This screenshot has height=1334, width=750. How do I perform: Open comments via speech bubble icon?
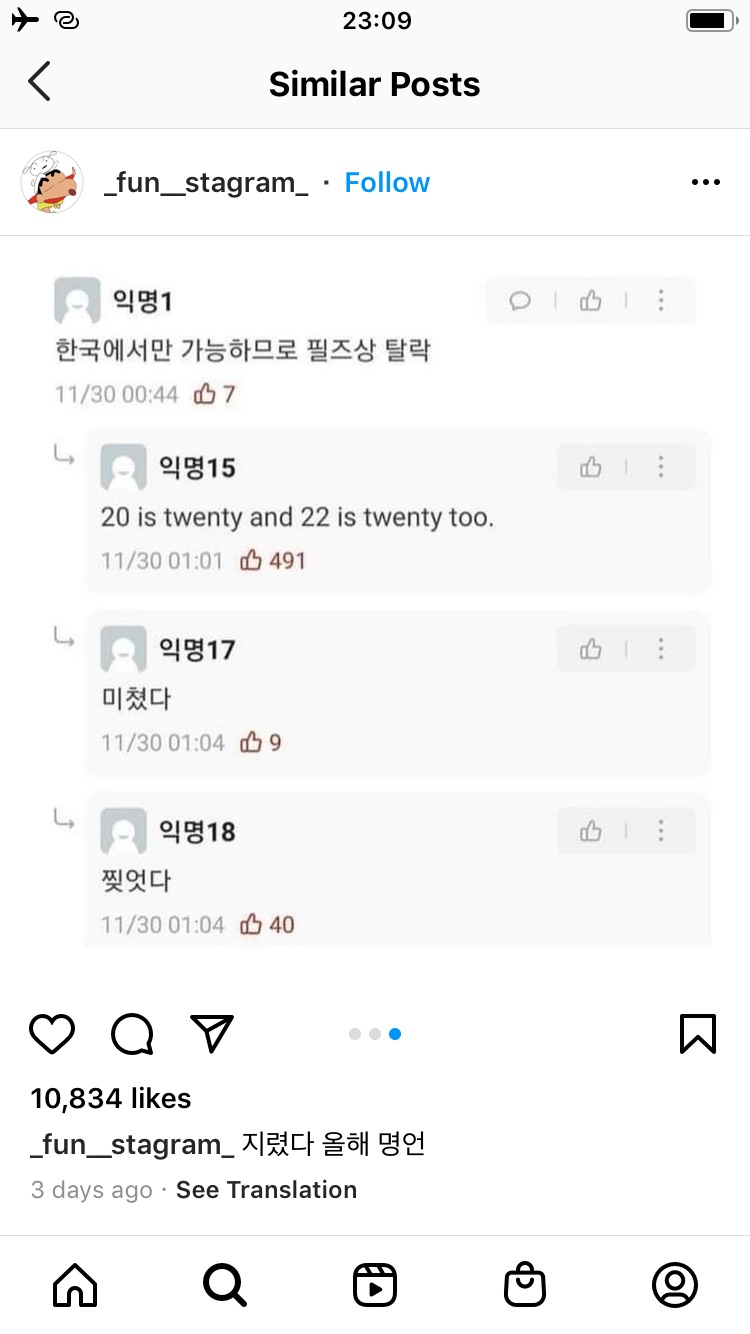point(132,1034)
